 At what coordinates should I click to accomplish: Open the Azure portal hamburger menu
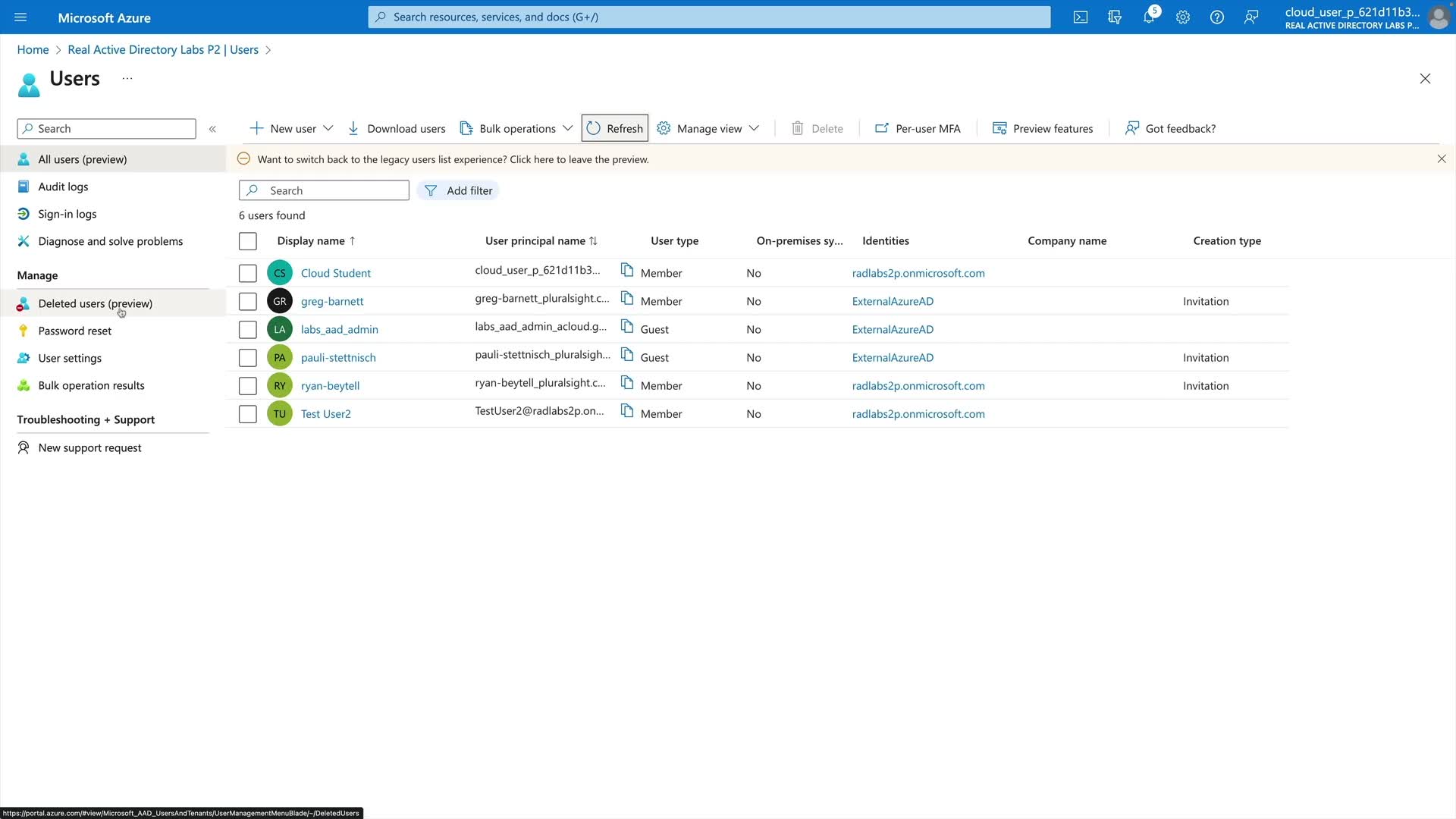click(x=20, y=17)
